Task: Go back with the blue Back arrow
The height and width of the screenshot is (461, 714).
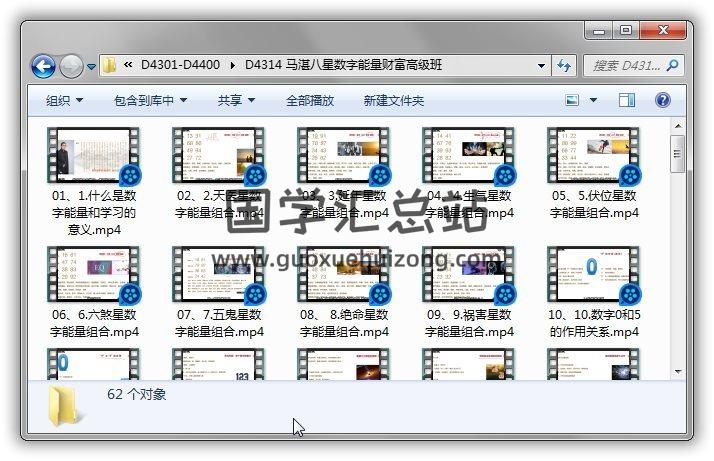Action: coord(43,67)
